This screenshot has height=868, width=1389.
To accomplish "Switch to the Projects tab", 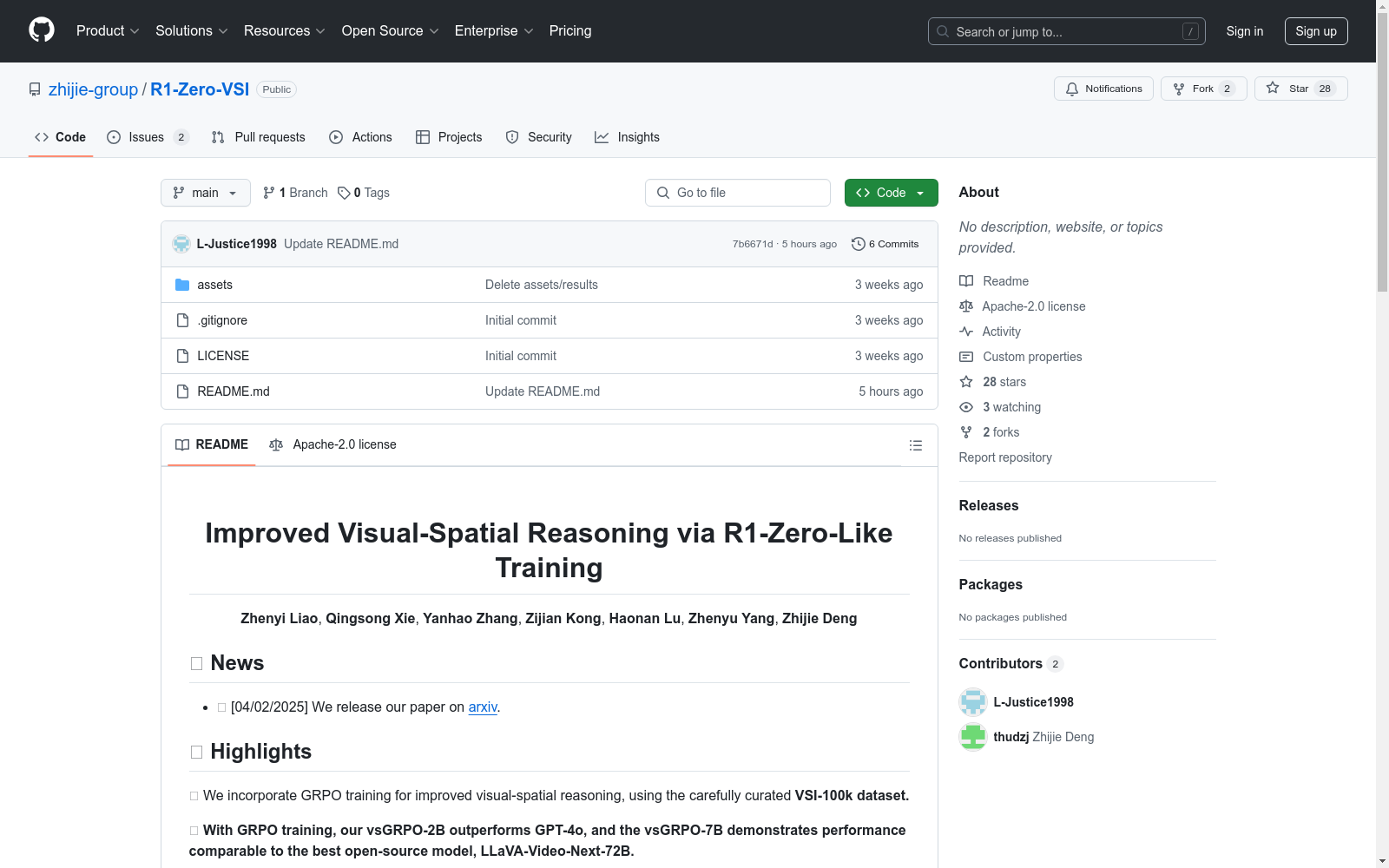I will (449, 137).
